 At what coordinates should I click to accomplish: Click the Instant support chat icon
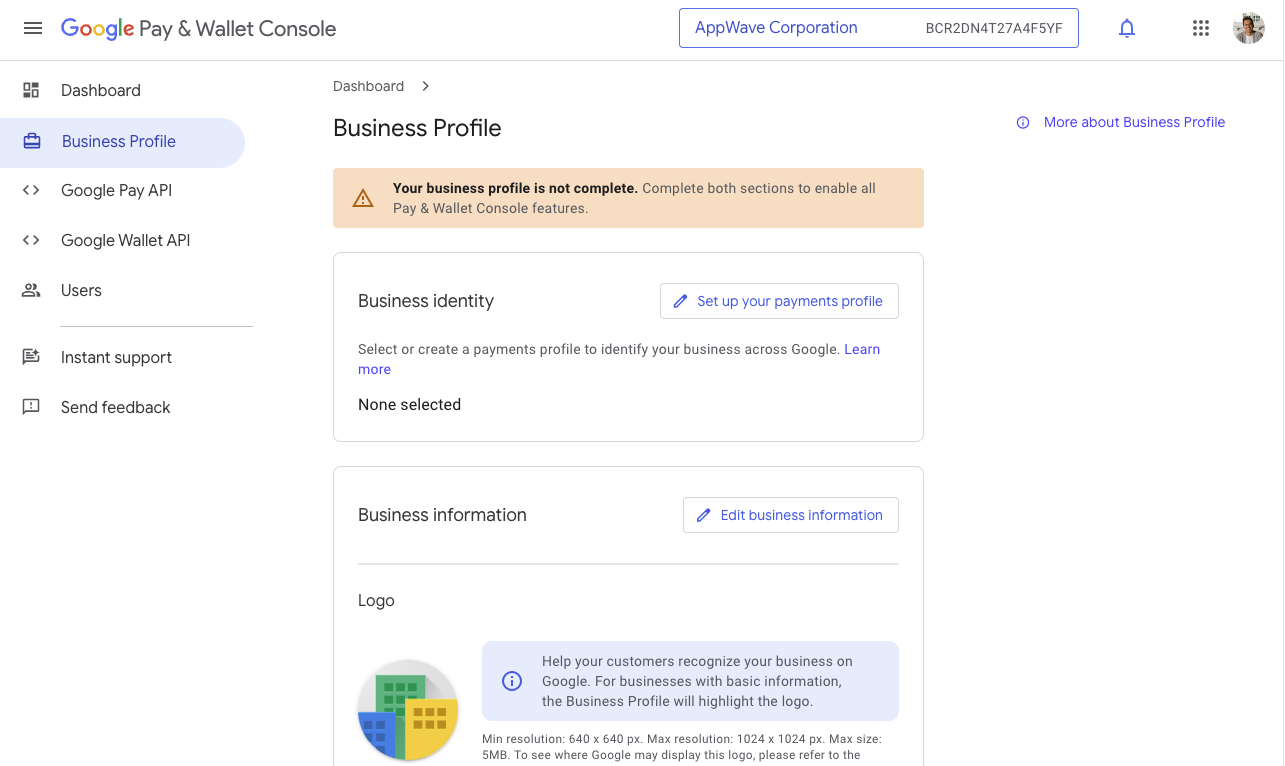(x=31, y=357)
